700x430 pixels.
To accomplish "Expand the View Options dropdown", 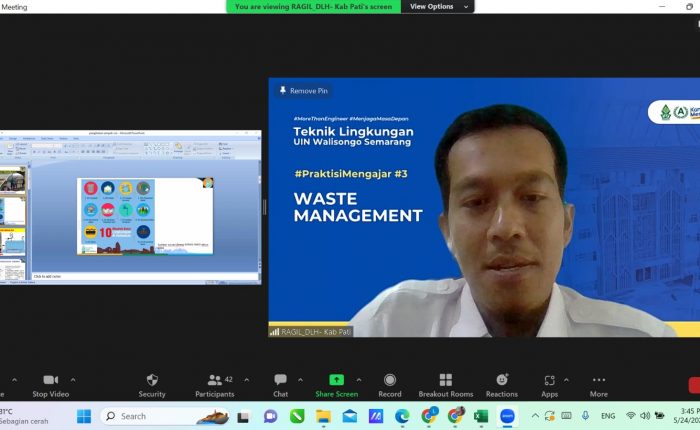I will (x=437, y=6).
